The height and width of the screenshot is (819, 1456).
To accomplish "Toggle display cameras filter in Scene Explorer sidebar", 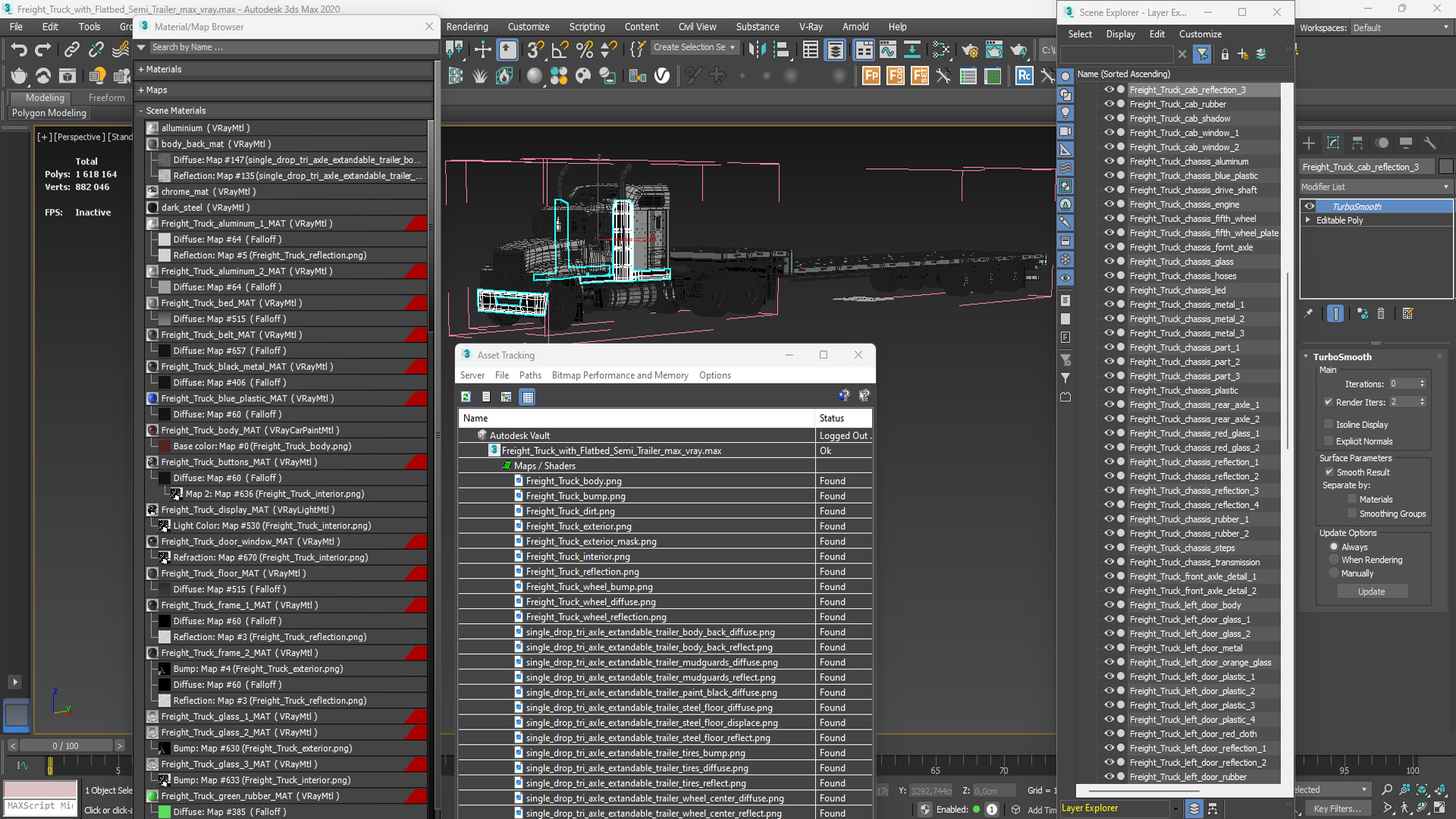I will coord(1065,130).
